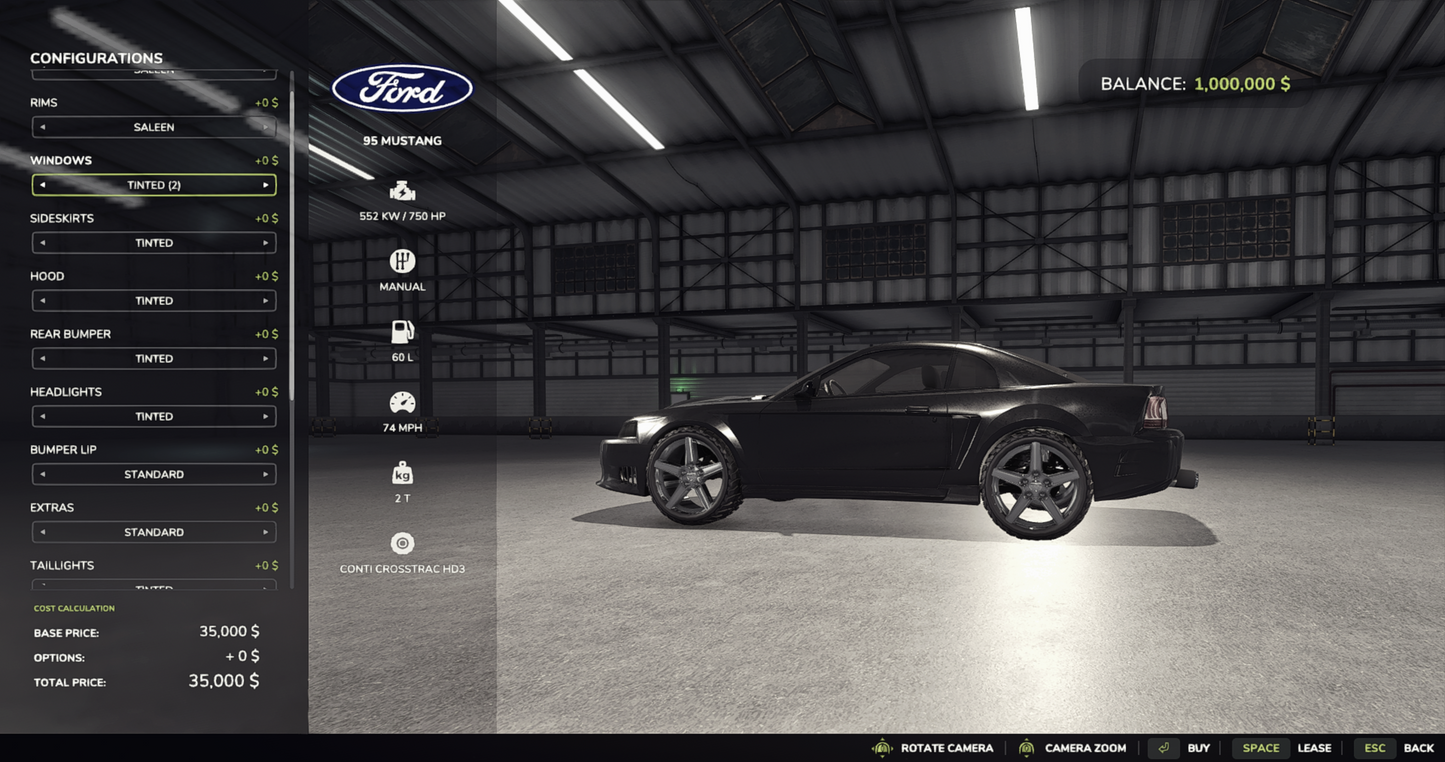
Task: Select the manual transmission gearshift icon
Action: click(x=402, y=260)
